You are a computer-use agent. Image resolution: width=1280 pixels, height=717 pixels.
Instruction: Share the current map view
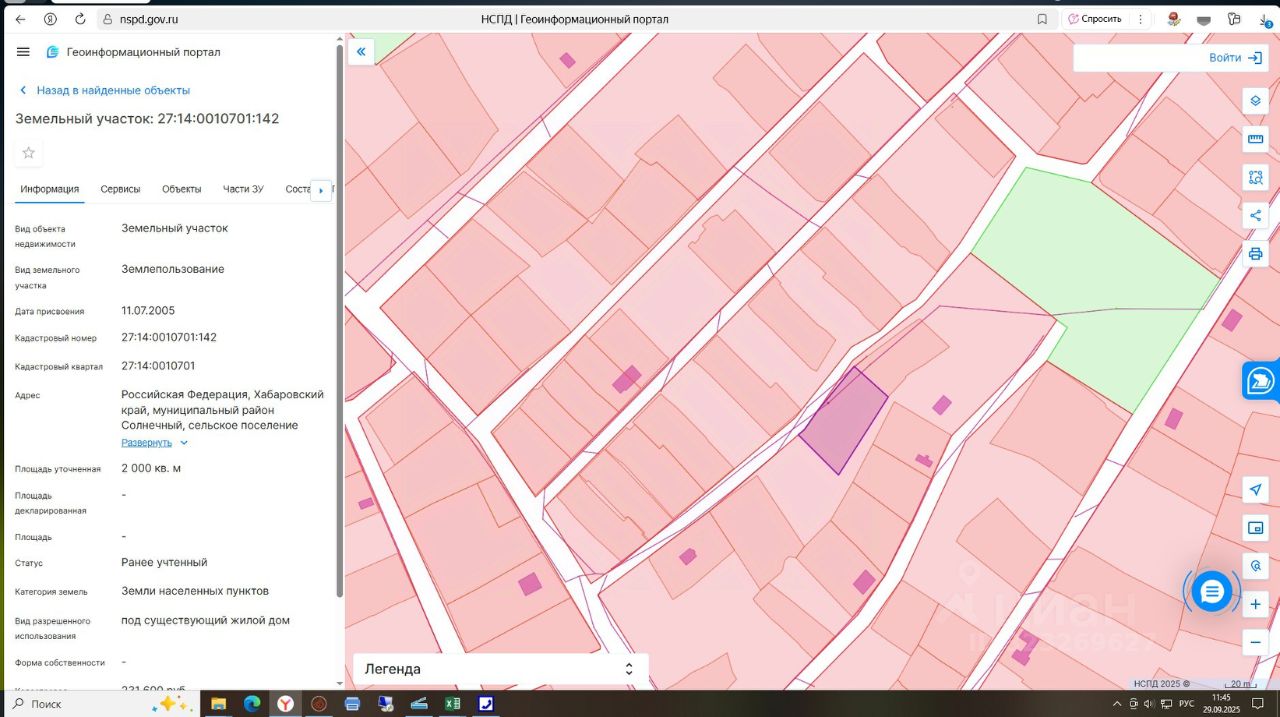pos(1255,216)
